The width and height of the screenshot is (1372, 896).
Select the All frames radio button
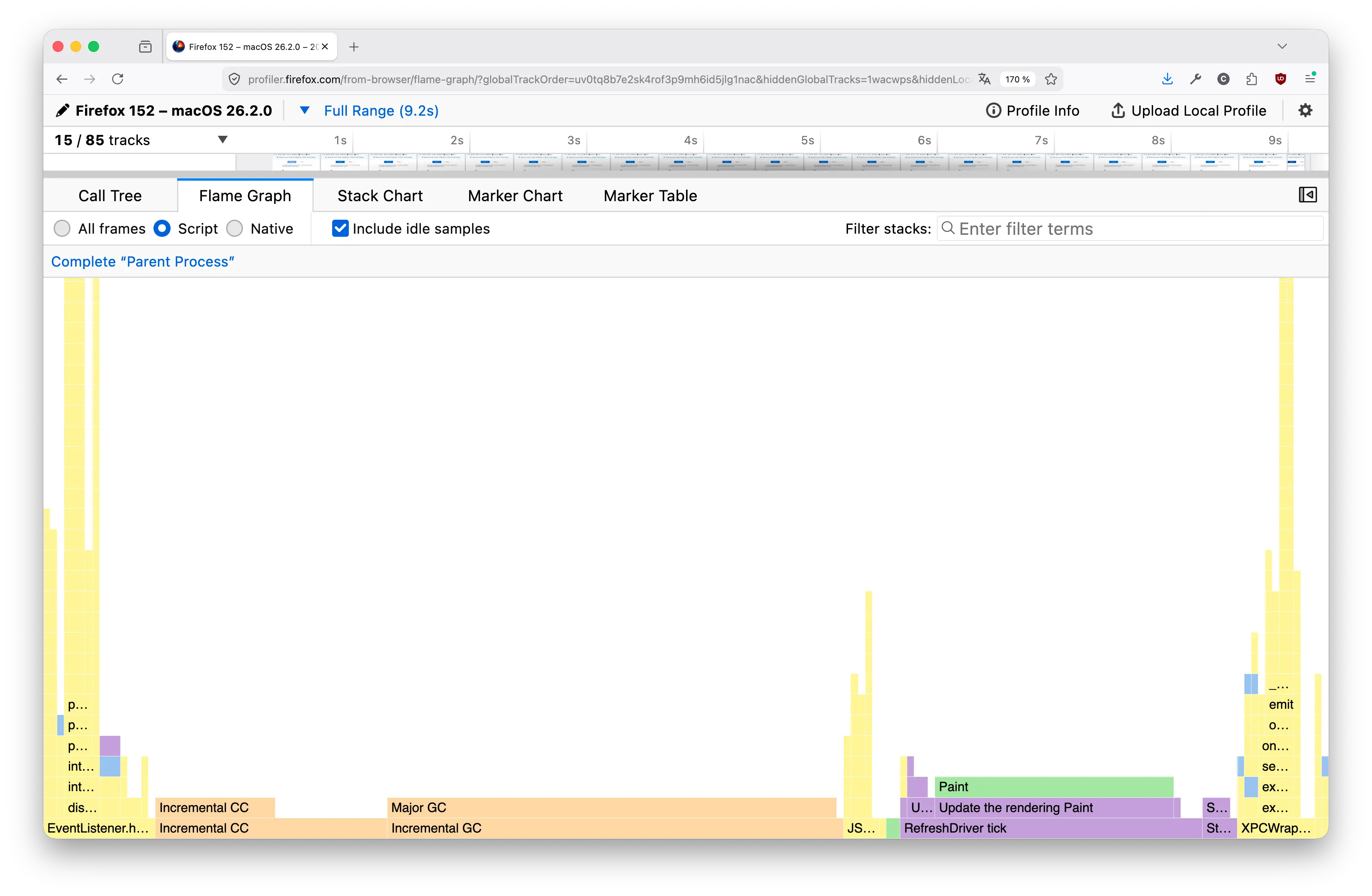(x=62, y=228)
